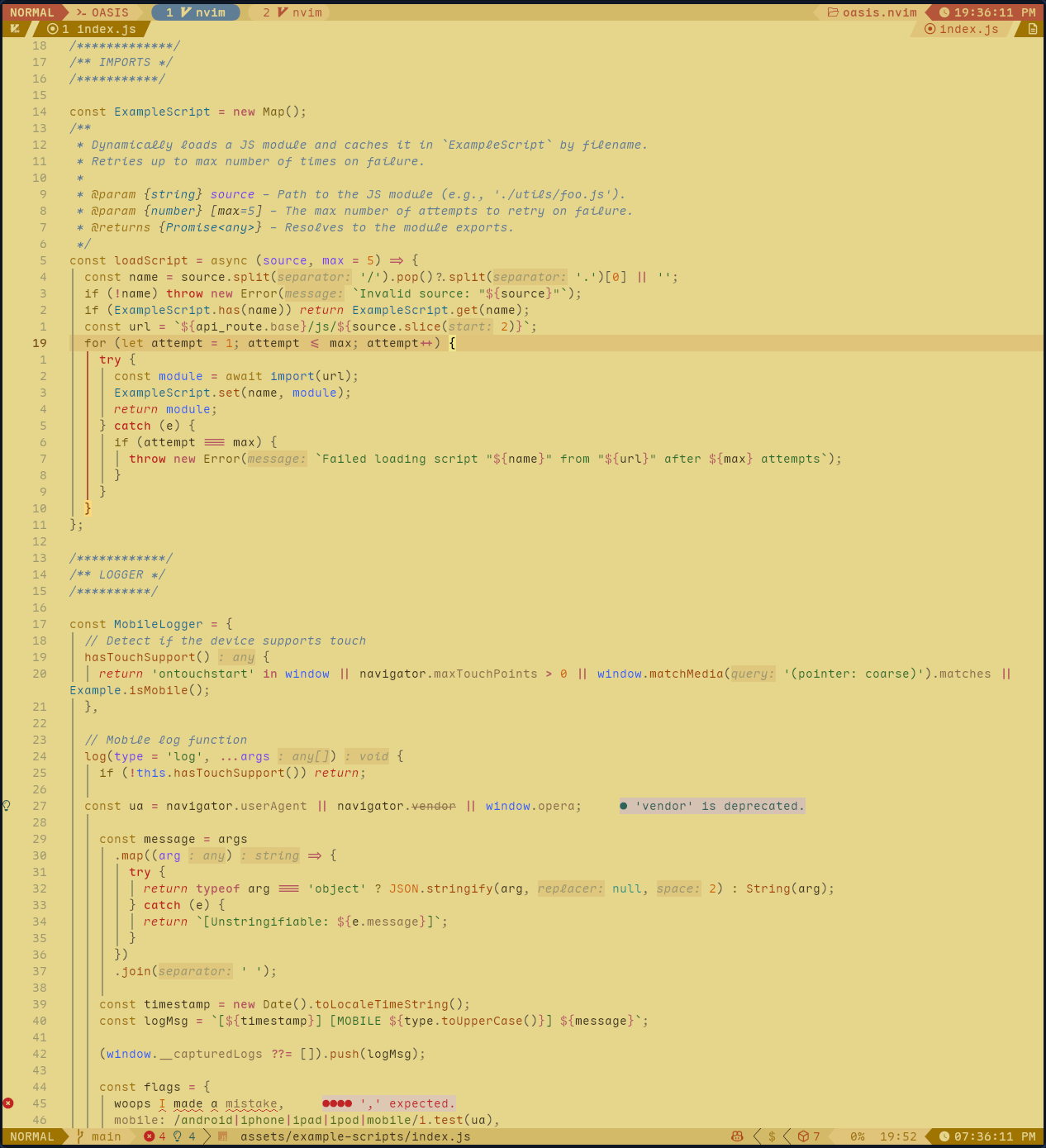
Task: Click '__capturedLogs' property on line 42
Action: click(211, 1054)
